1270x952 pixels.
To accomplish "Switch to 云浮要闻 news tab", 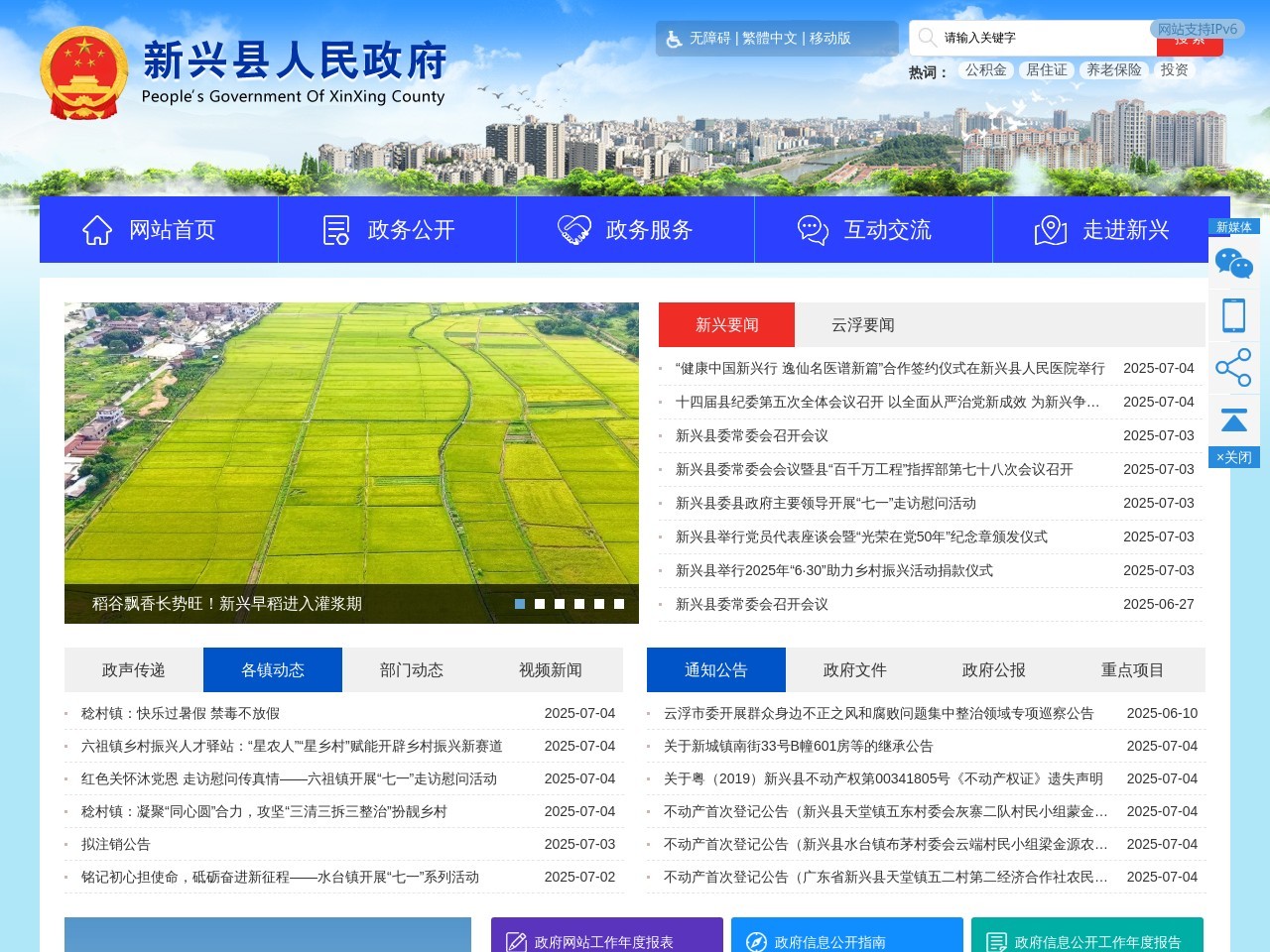I will pyautogui.click(x=861, y=324).
